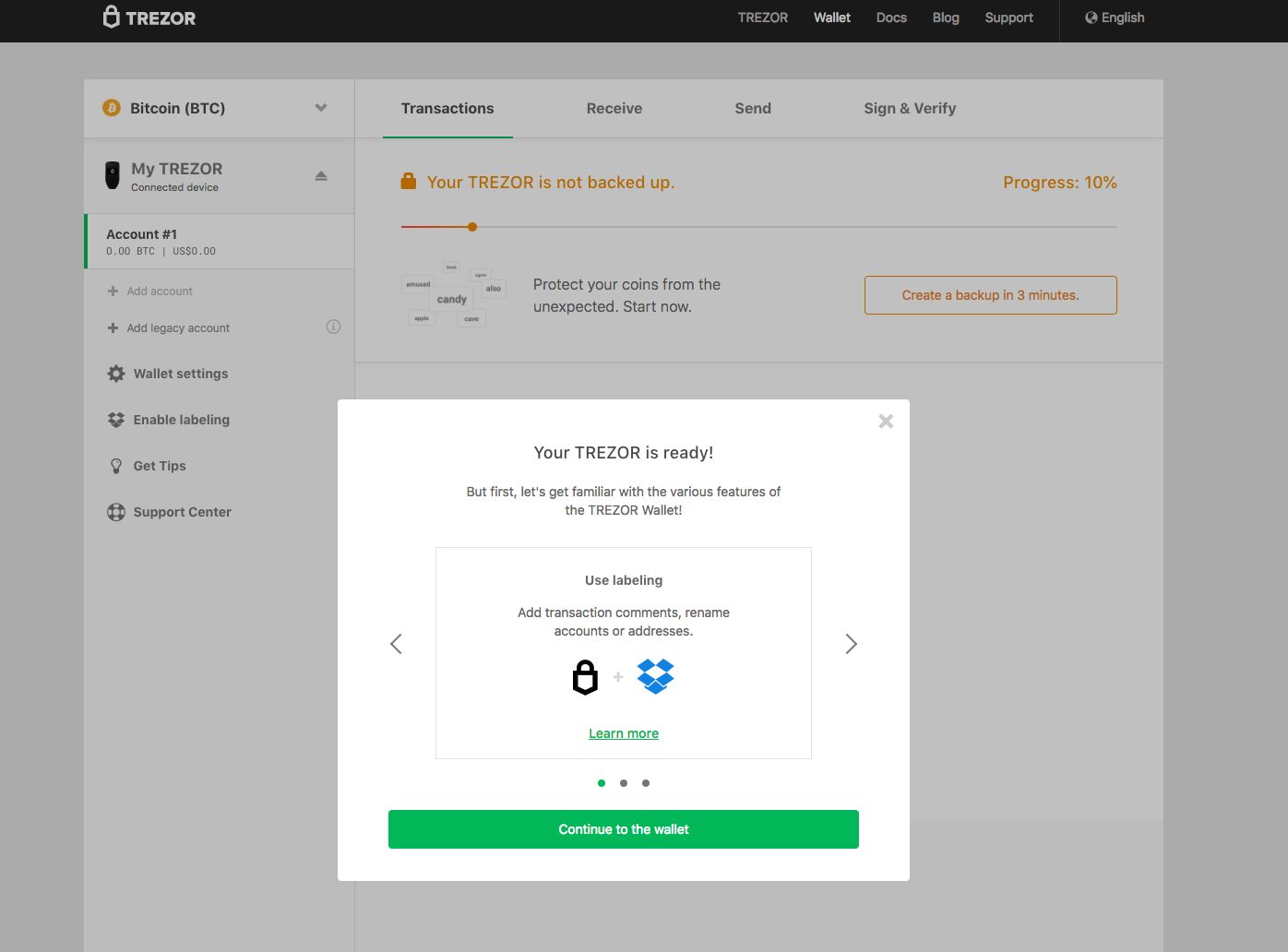Close the TREZOR is ready dialog
The width and height of the screenshot is (1288, 952).
(x=886, y=421)
